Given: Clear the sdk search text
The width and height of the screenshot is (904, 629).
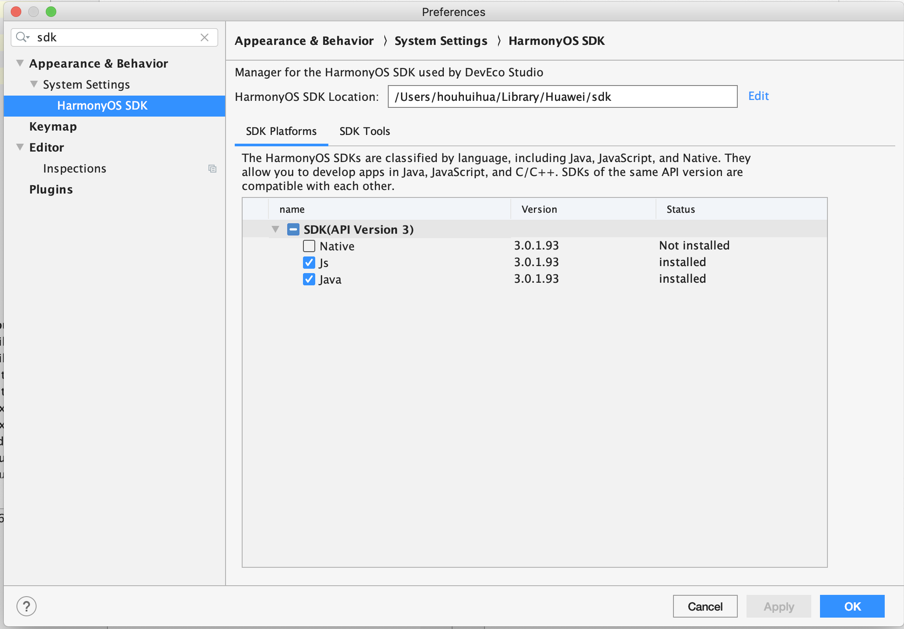Looking at the screenshot, I should point(205,37).
